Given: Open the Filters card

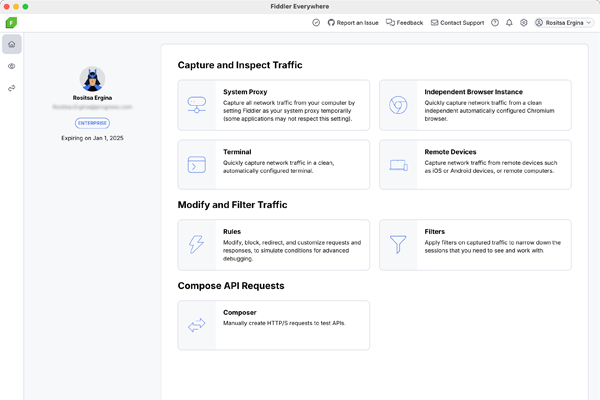Looking at the screenshot, I should (x=475, y=244).
